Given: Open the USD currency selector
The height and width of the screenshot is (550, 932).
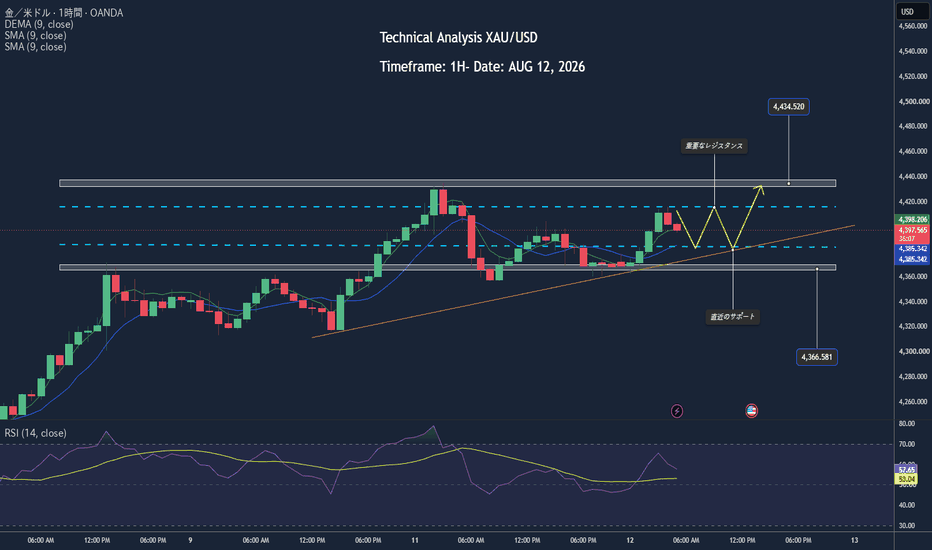Looking at the screenshot, I should tap(911, 11).
